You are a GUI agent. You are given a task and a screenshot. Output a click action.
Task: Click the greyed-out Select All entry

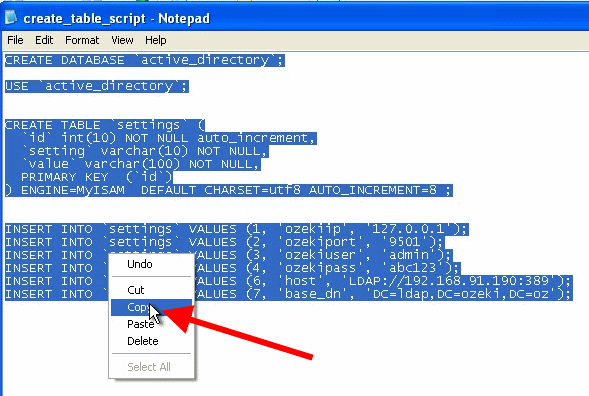tap(151, 367)
